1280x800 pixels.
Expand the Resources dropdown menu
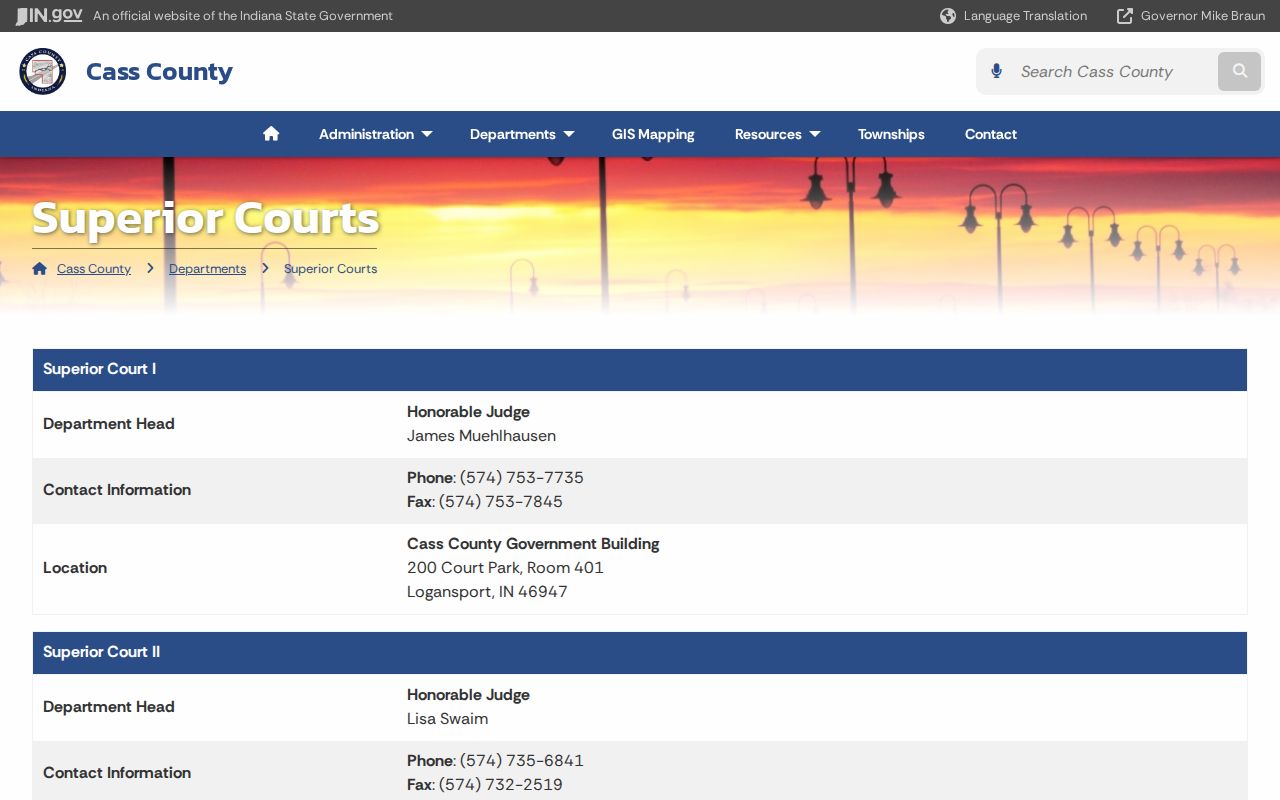pos(777,134)
